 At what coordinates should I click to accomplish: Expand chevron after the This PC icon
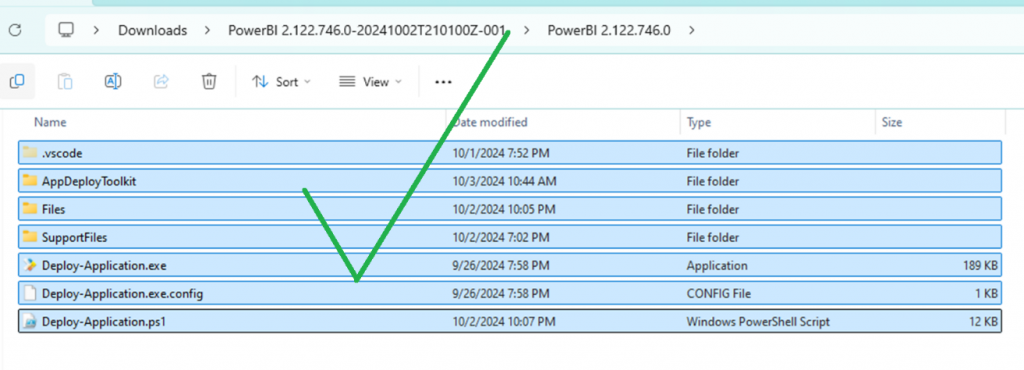(96, 30)
